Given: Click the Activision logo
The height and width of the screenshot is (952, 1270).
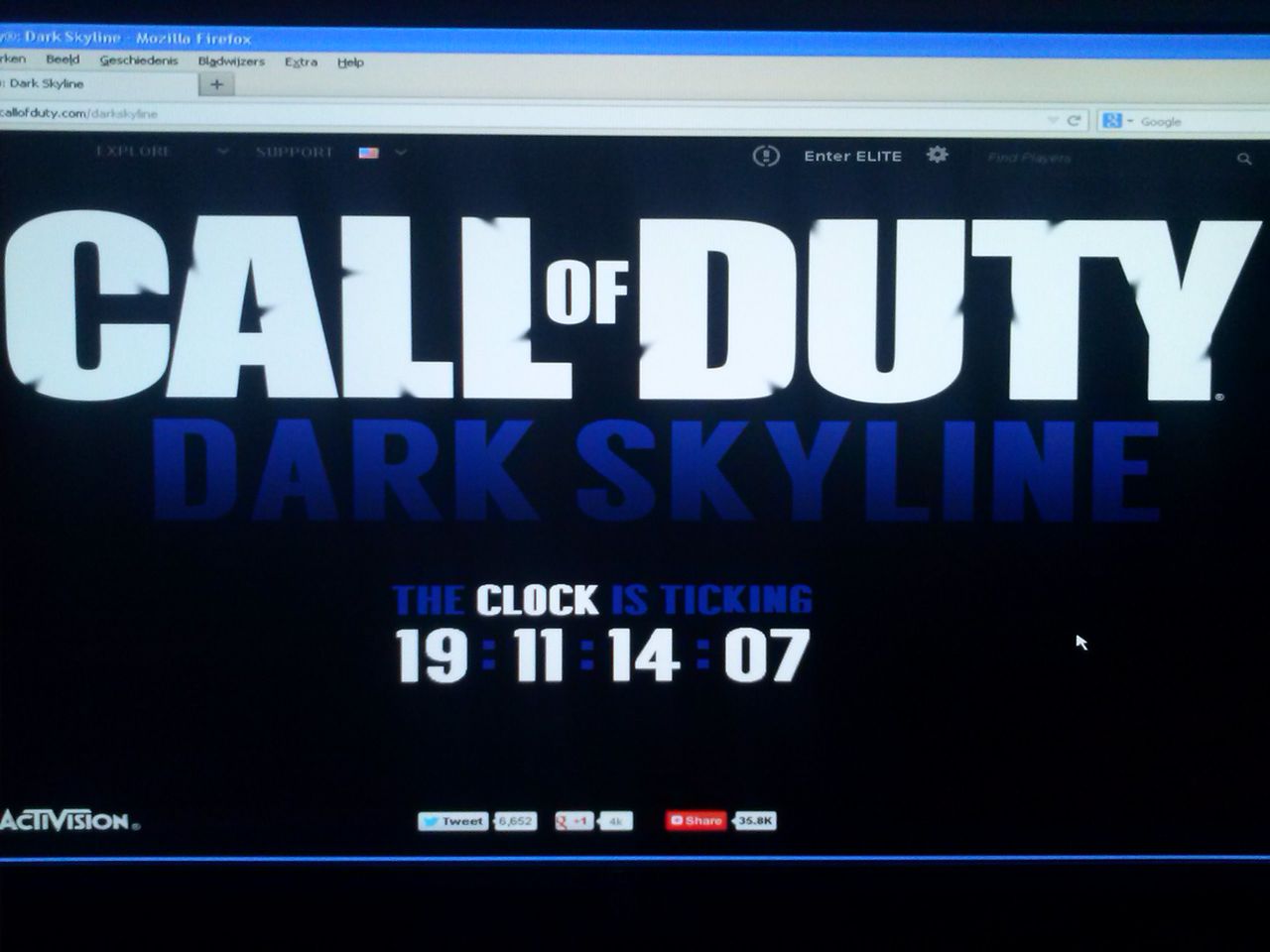Looking at the screenshot, I should [69, 820].
